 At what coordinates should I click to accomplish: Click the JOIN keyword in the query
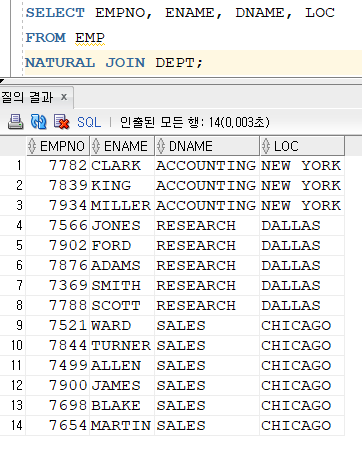click(x=125, y=63)
